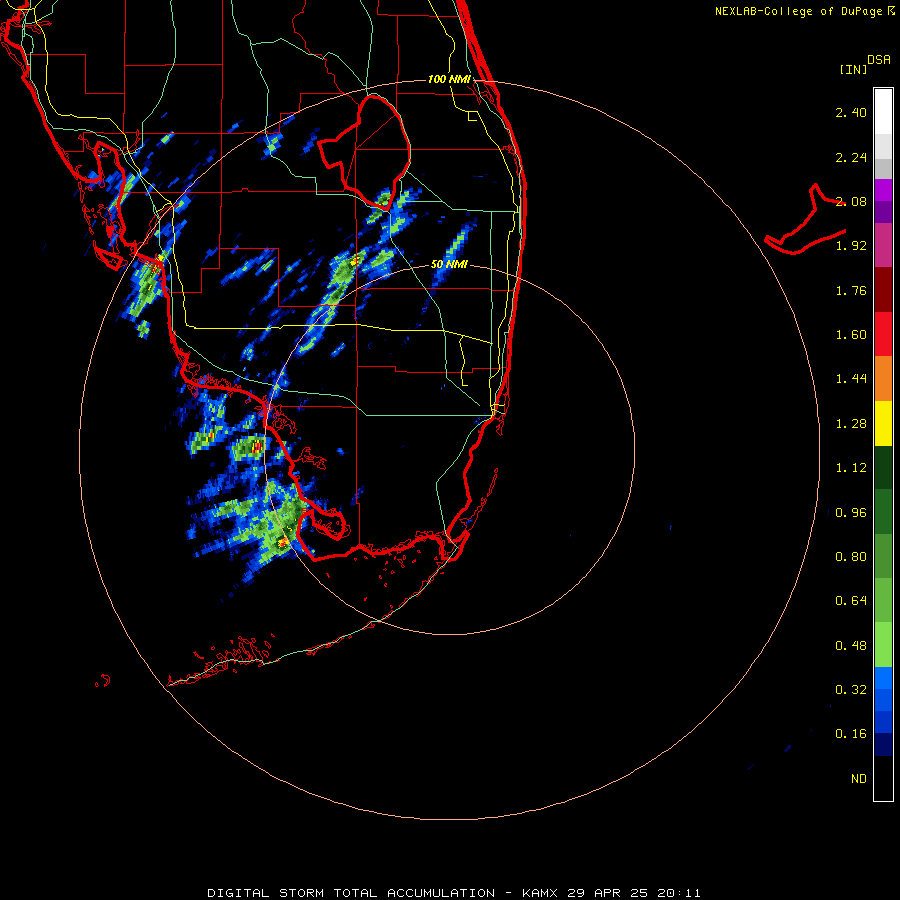
Task: Click the 50 NMI range ring label
Action: (x=449, y=265)
